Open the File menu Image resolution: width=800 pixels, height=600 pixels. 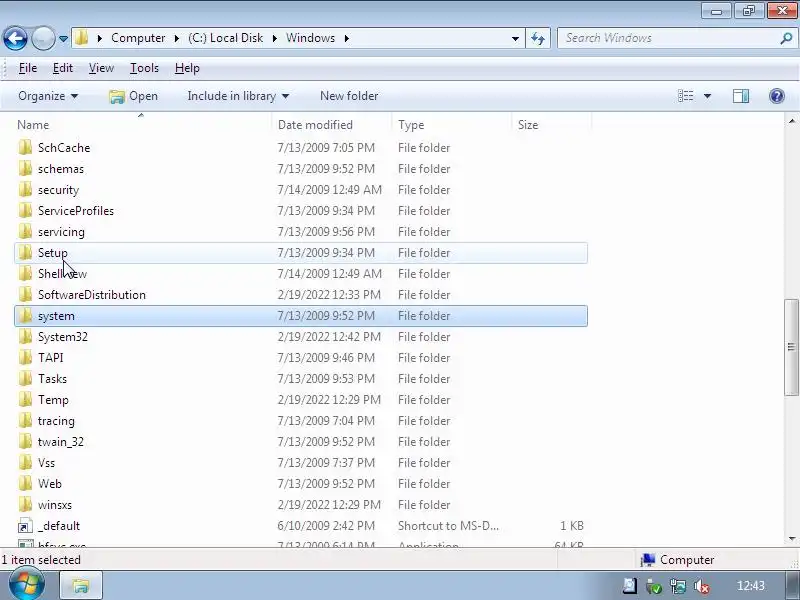coord(28,68)
